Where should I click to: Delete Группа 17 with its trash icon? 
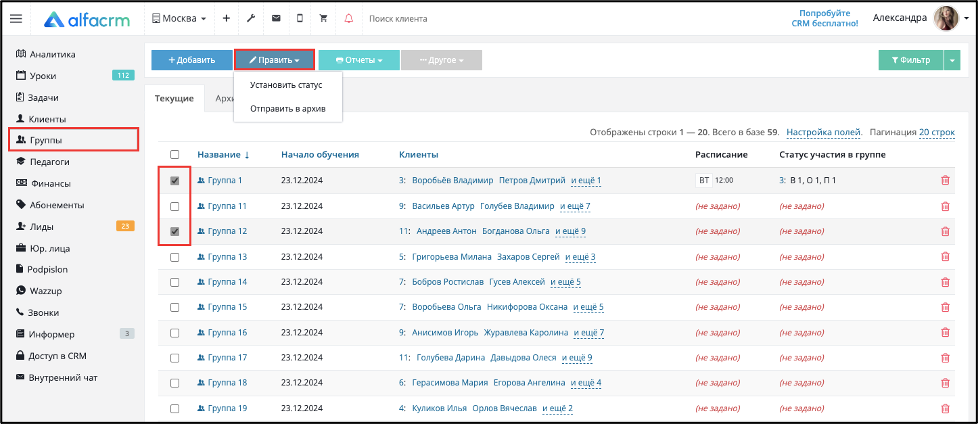click(x=945, y=358)
